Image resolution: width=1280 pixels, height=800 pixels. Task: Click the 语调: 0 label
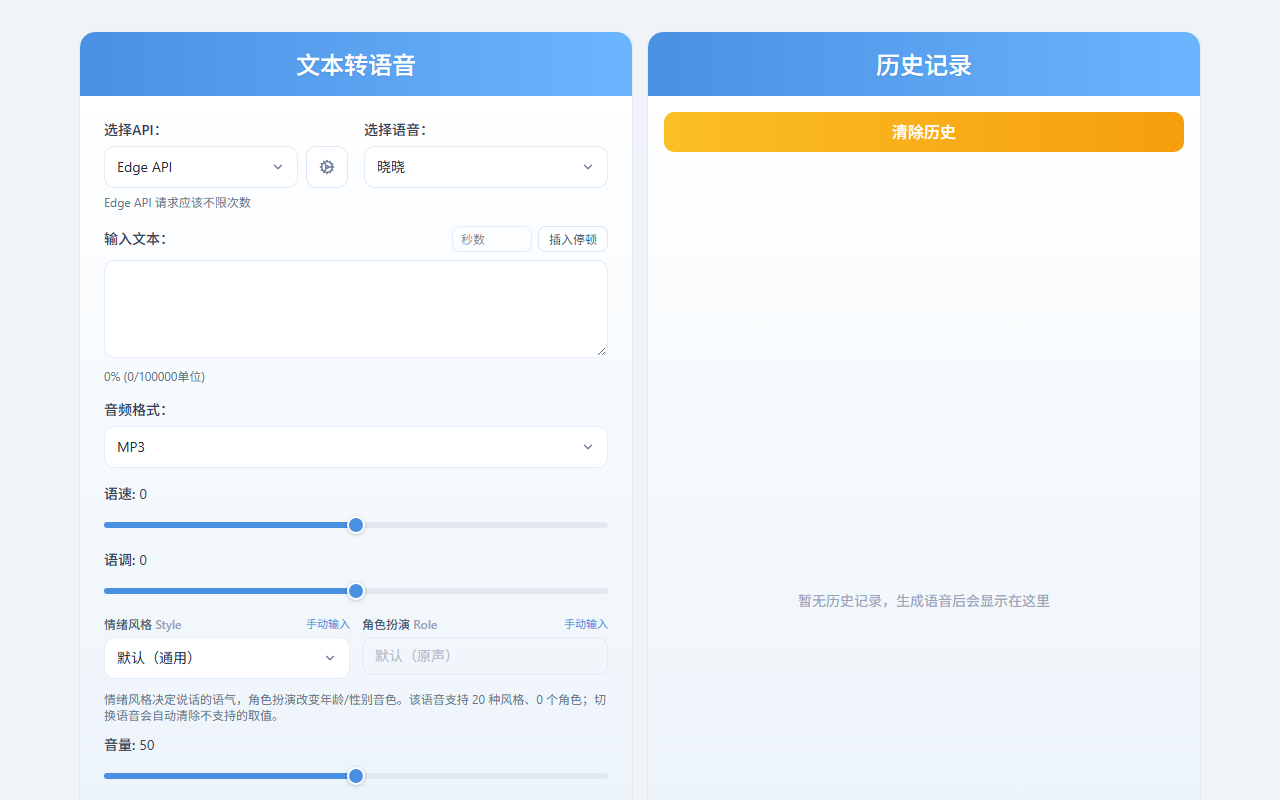click(x=126, y=560)
